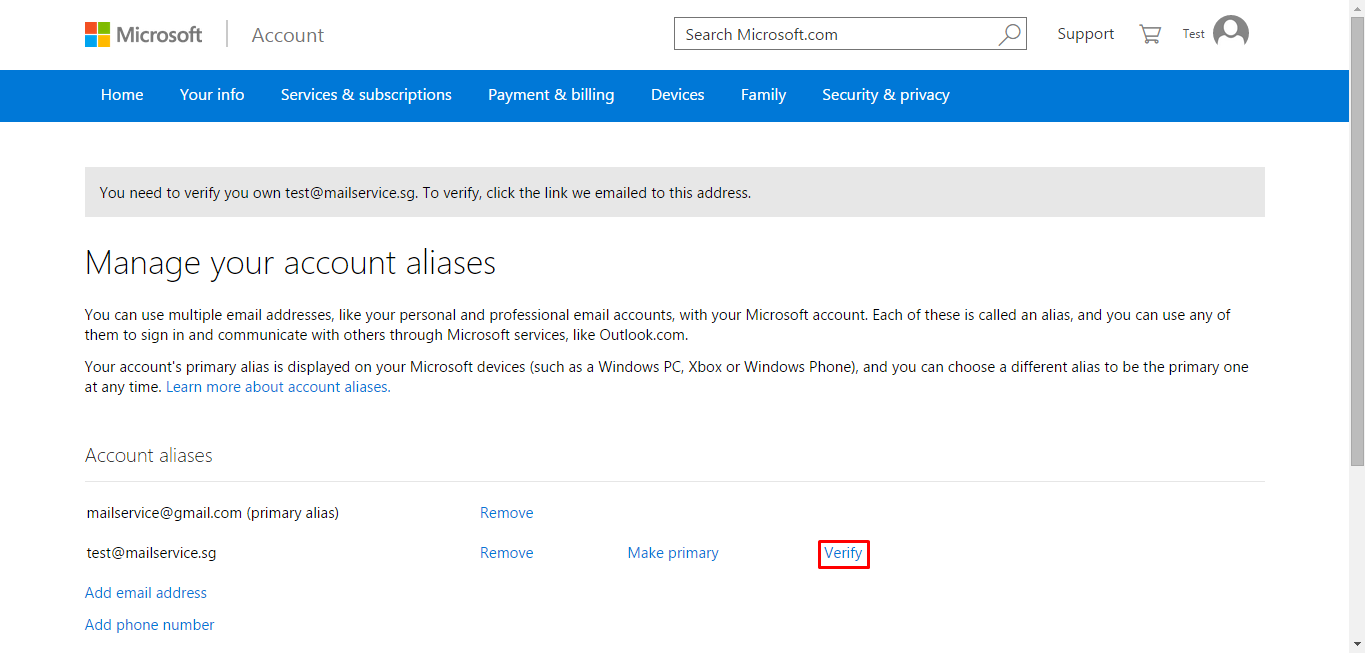Open the Test account avatar
Screen dimensions: 1365x653
coord(1231,33)
